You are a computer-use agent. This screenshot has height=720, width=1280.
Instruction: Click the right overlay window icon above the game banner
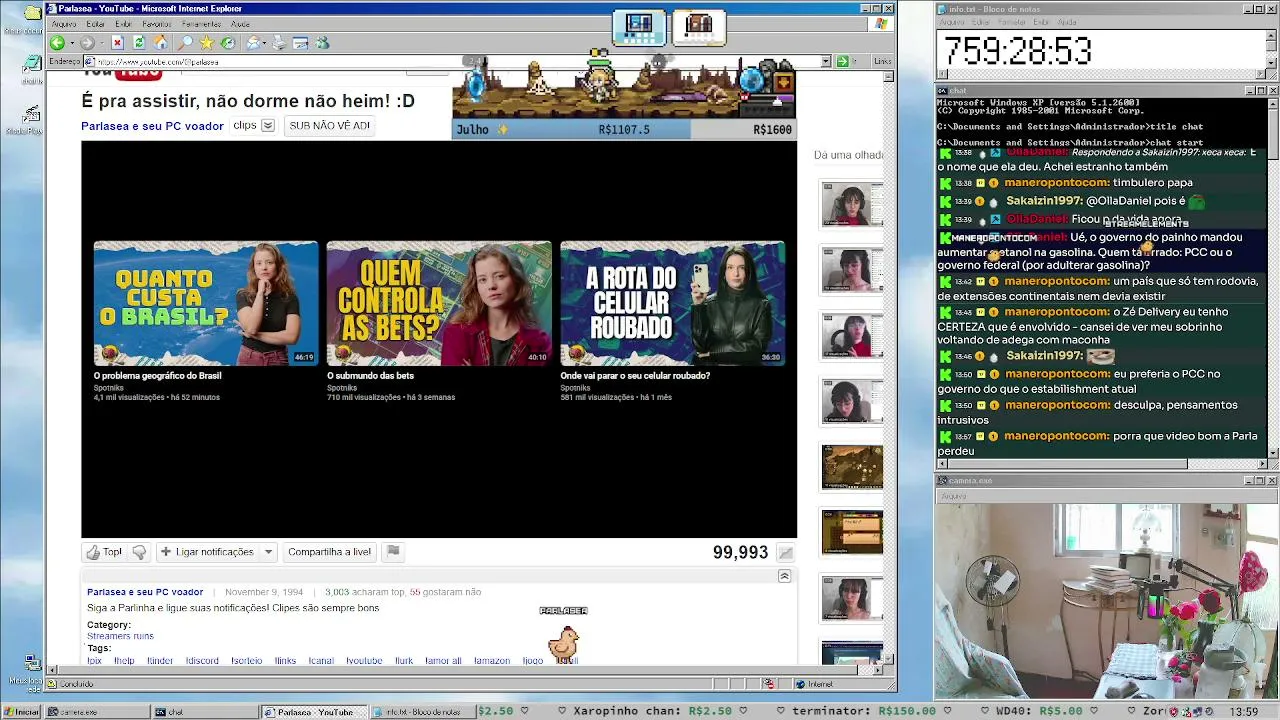tap(699, 27)
